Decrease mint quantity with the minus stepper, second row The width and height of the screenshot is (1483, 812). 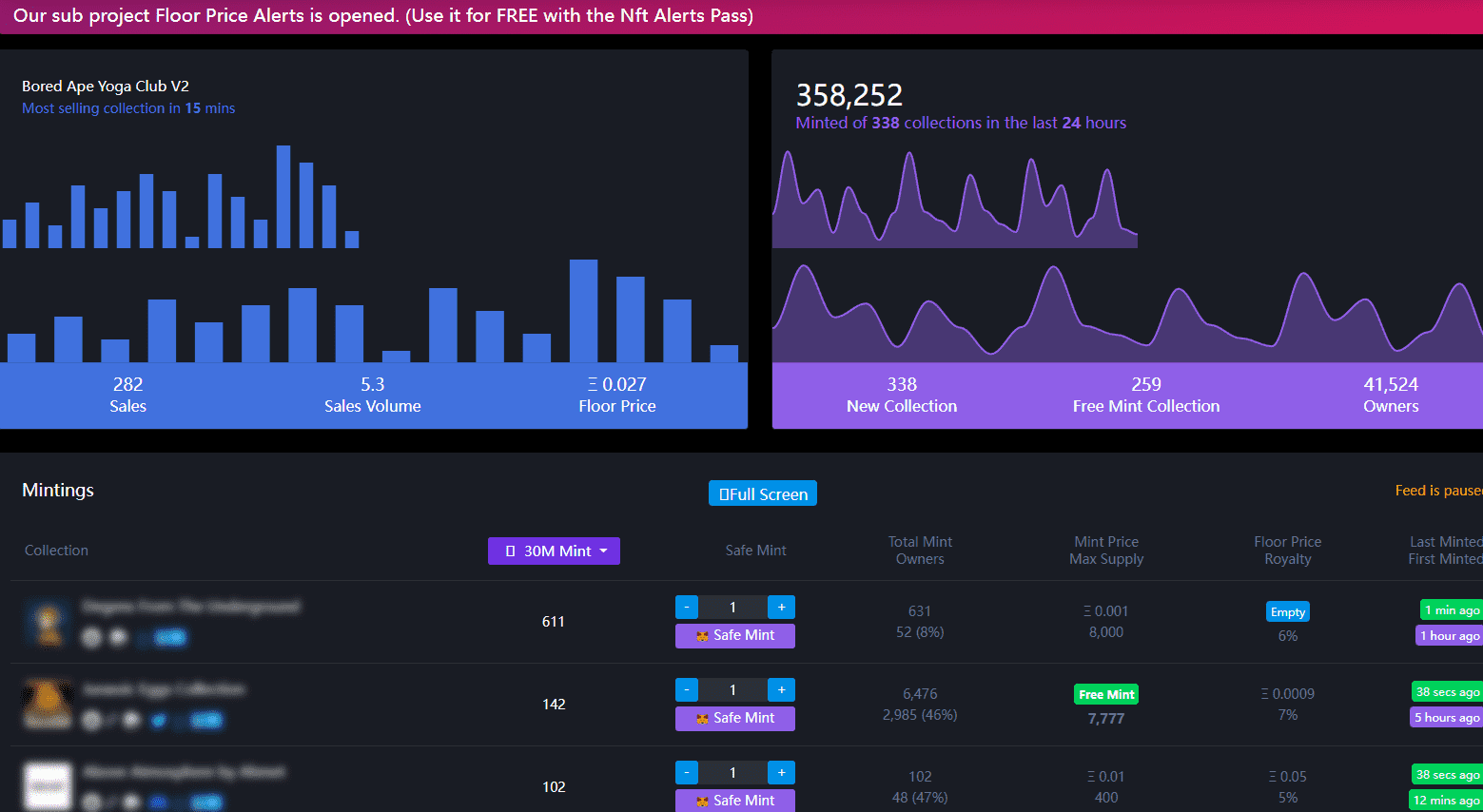[686, 689]
